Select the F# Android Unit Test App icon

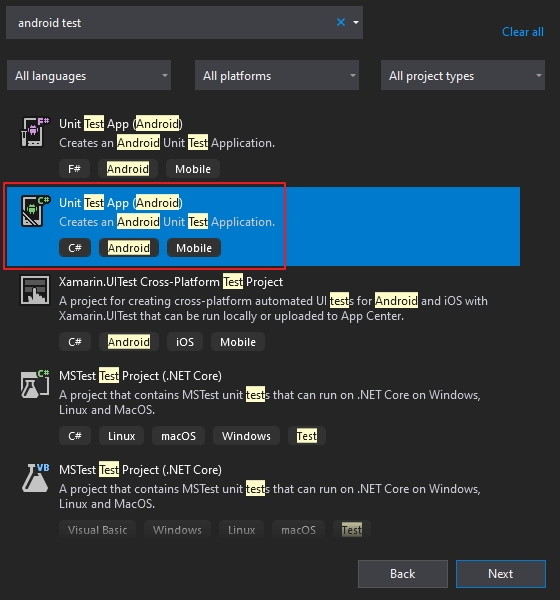tap(35, 132)
